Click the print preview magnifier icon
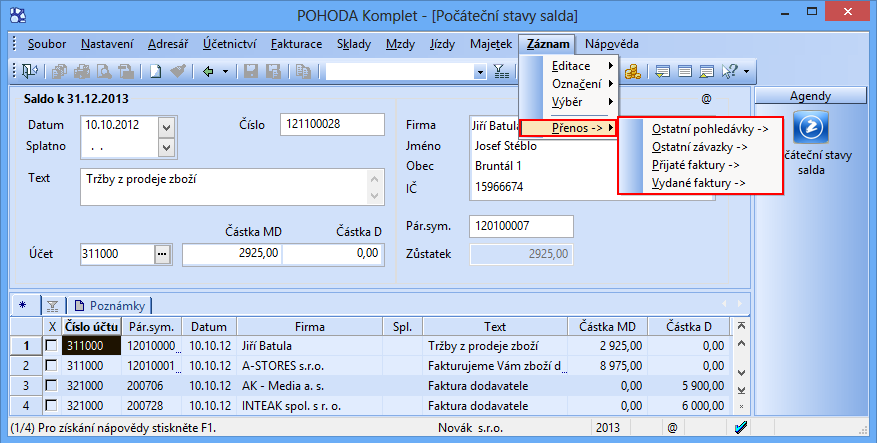The height and width of the screenshot is (443, 877). point(104,72)
